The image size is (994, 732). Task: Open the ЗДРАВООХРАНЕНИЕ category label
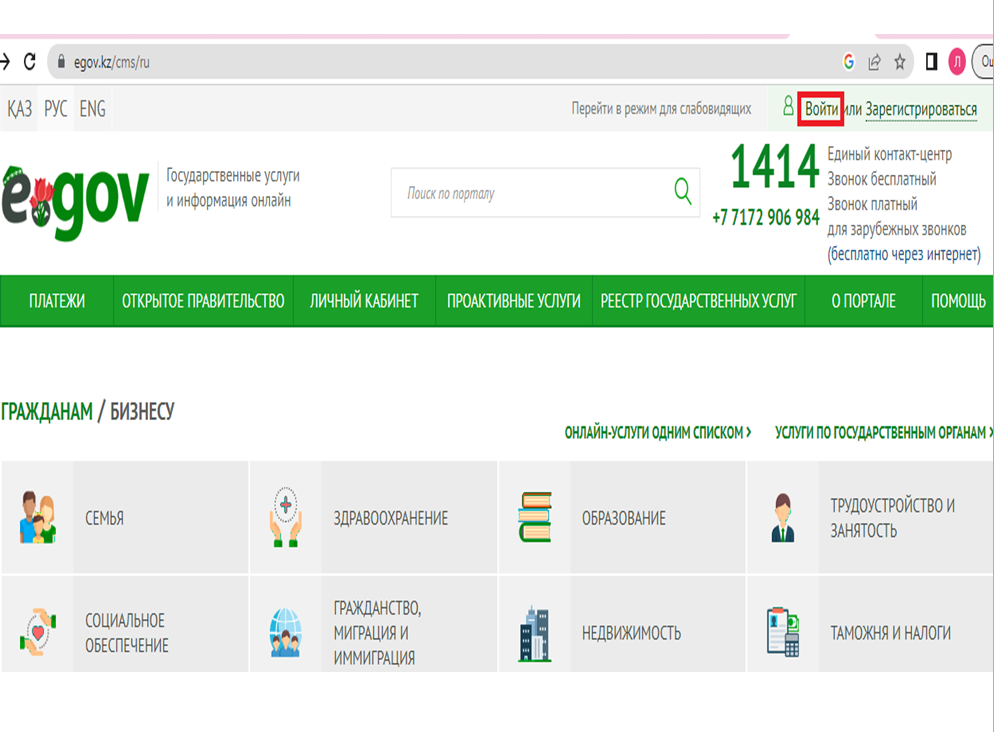390,518
